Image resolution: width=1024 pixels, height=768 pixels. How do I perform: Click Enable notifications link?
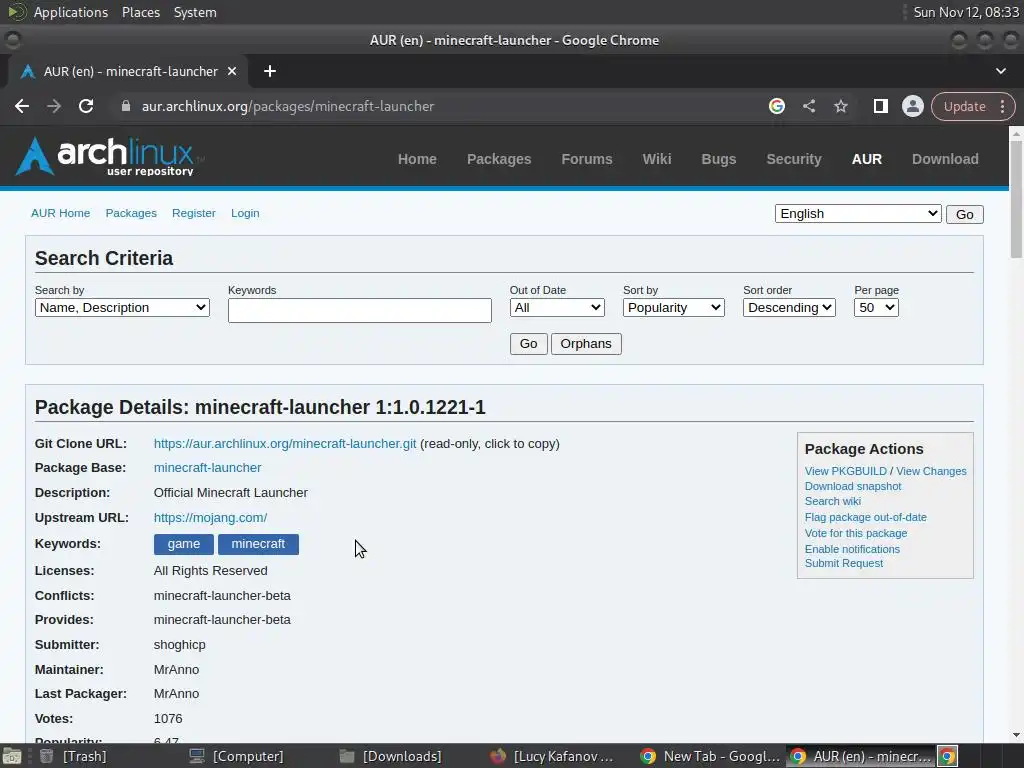[x=852, y=549]
